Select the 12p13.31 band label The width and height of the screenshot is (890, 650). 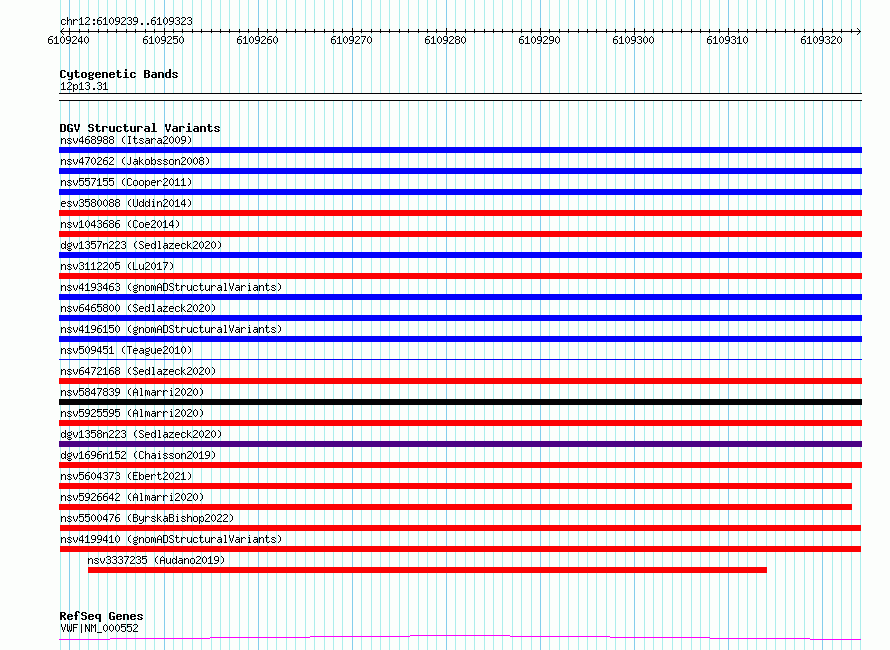(x=84, y=86)
